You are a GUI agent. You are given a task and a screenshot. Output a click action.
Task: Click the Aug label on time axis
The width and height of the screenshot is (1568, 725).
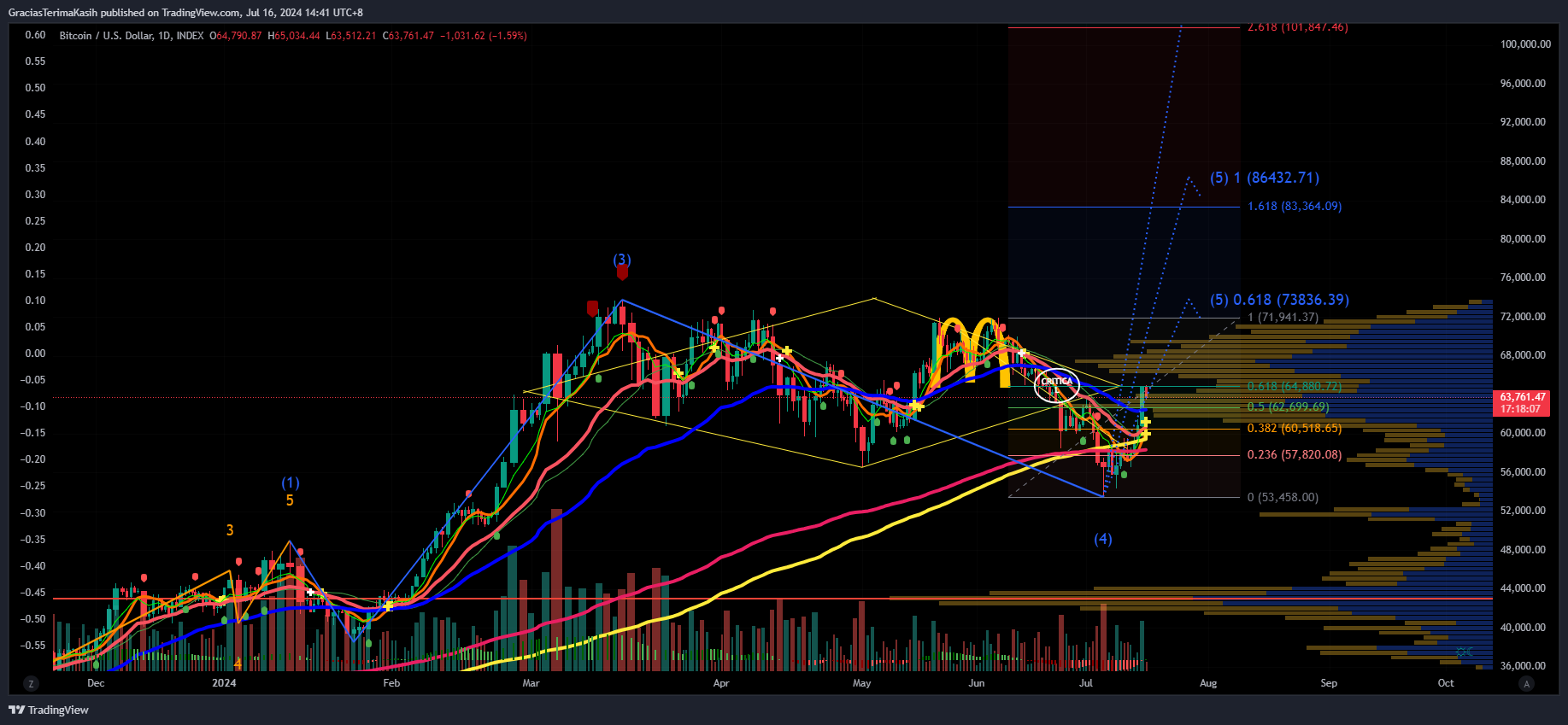(x=1208, y=683)
